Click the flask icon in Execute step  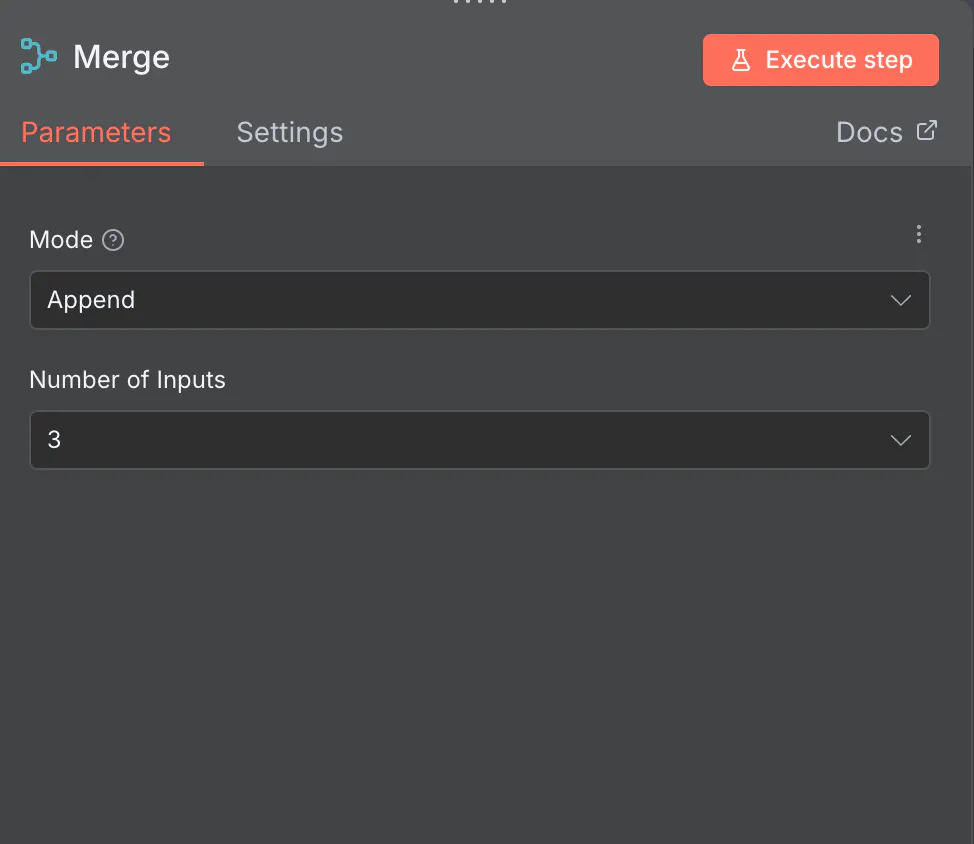741,60
